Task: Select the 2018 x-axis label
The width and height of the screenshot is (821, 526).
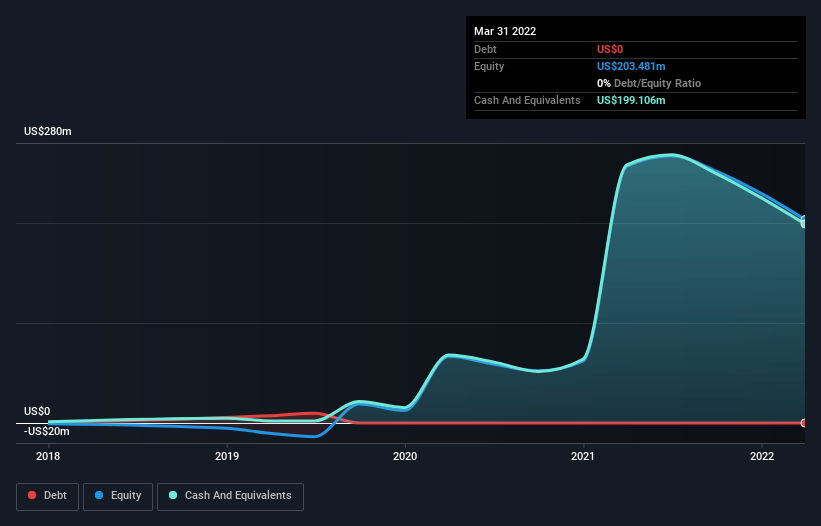Action: (x=48, y=456)
